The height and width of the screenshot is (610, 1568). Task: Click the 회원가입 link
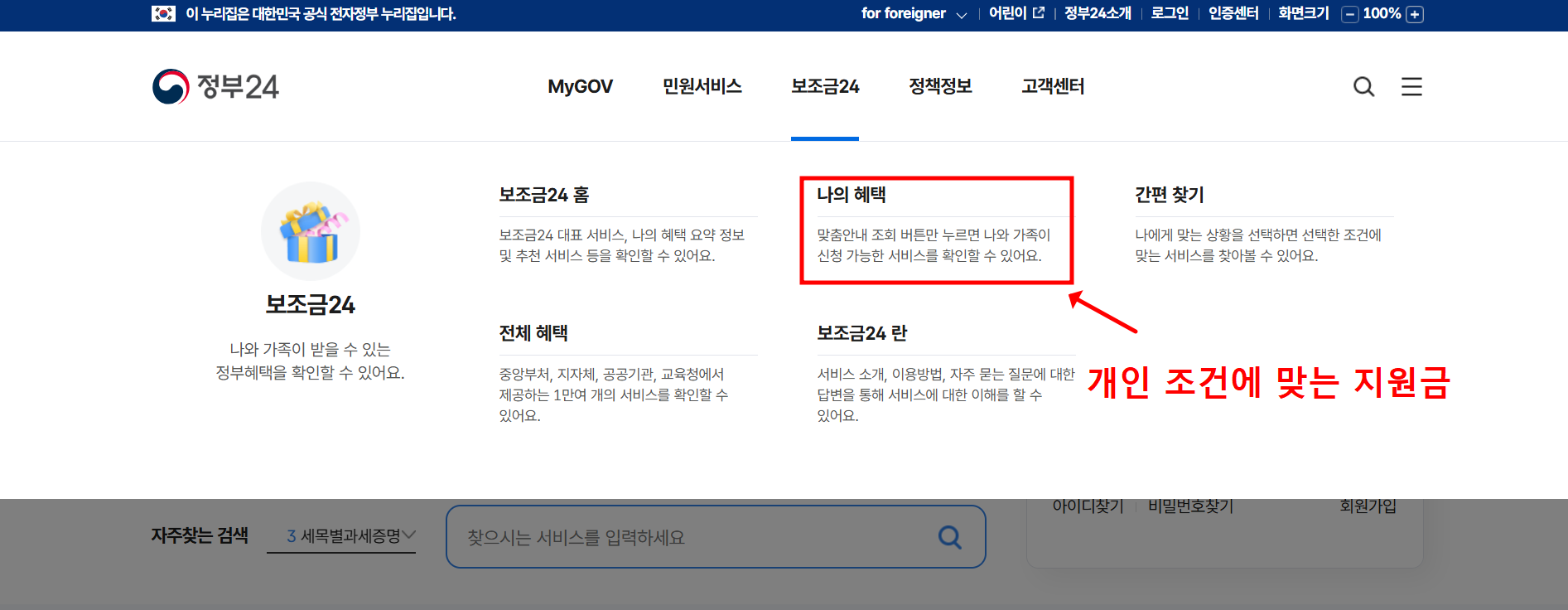coord(1368,506)
